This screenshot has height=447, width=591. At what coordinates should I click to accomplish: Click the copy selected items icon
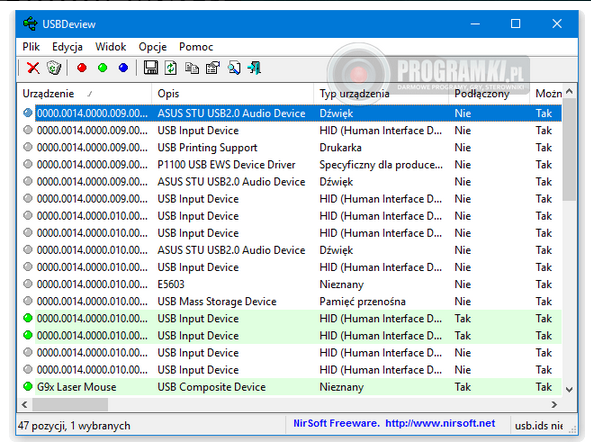pyautogui.click(x=192, y=68)
